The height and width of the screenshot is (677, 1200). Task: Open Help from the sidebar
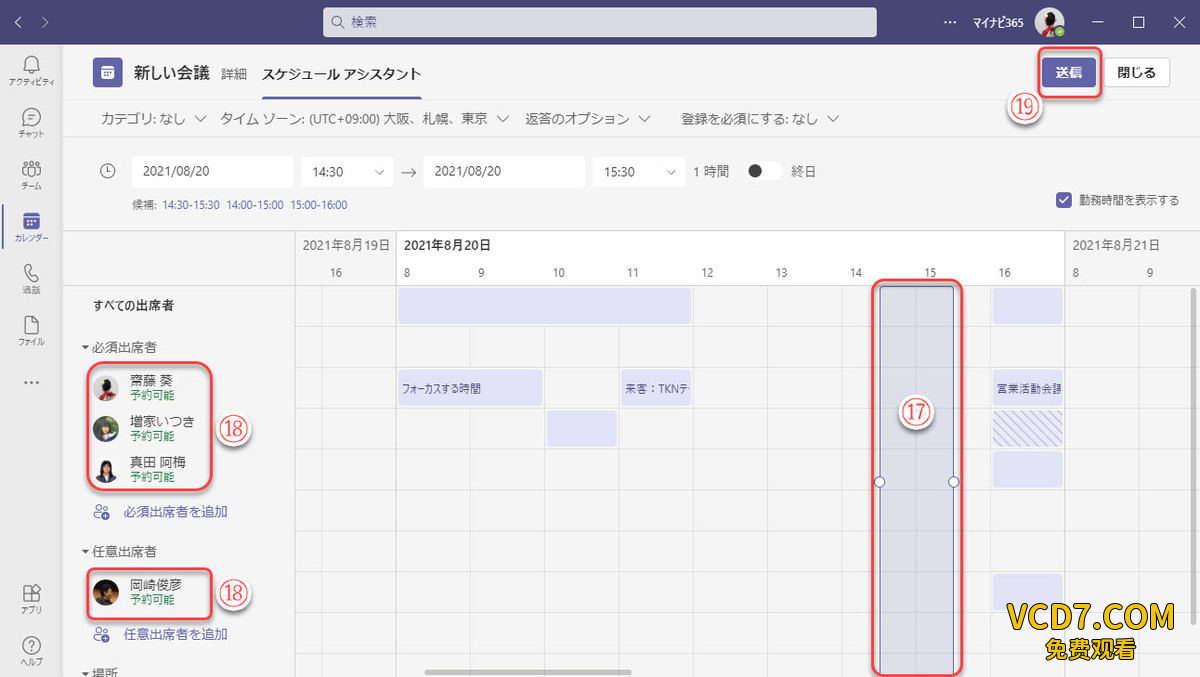pos(31,651)
